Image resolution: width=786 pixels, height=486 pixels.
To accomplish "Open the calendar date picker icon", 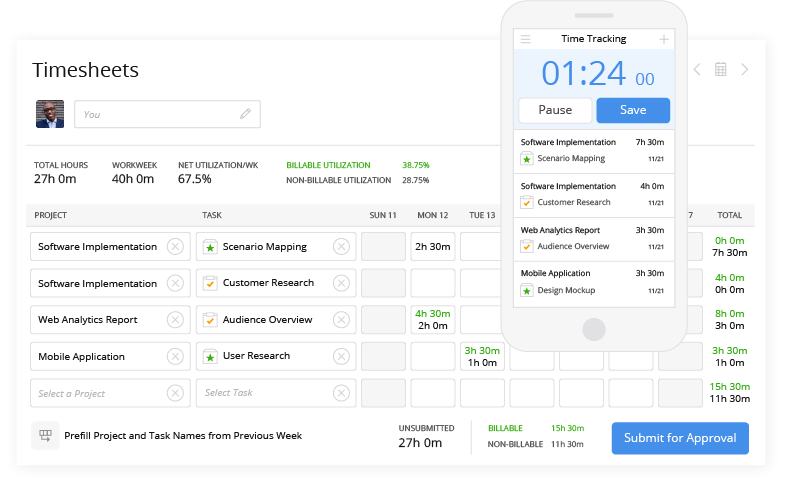I will point(720,70).
